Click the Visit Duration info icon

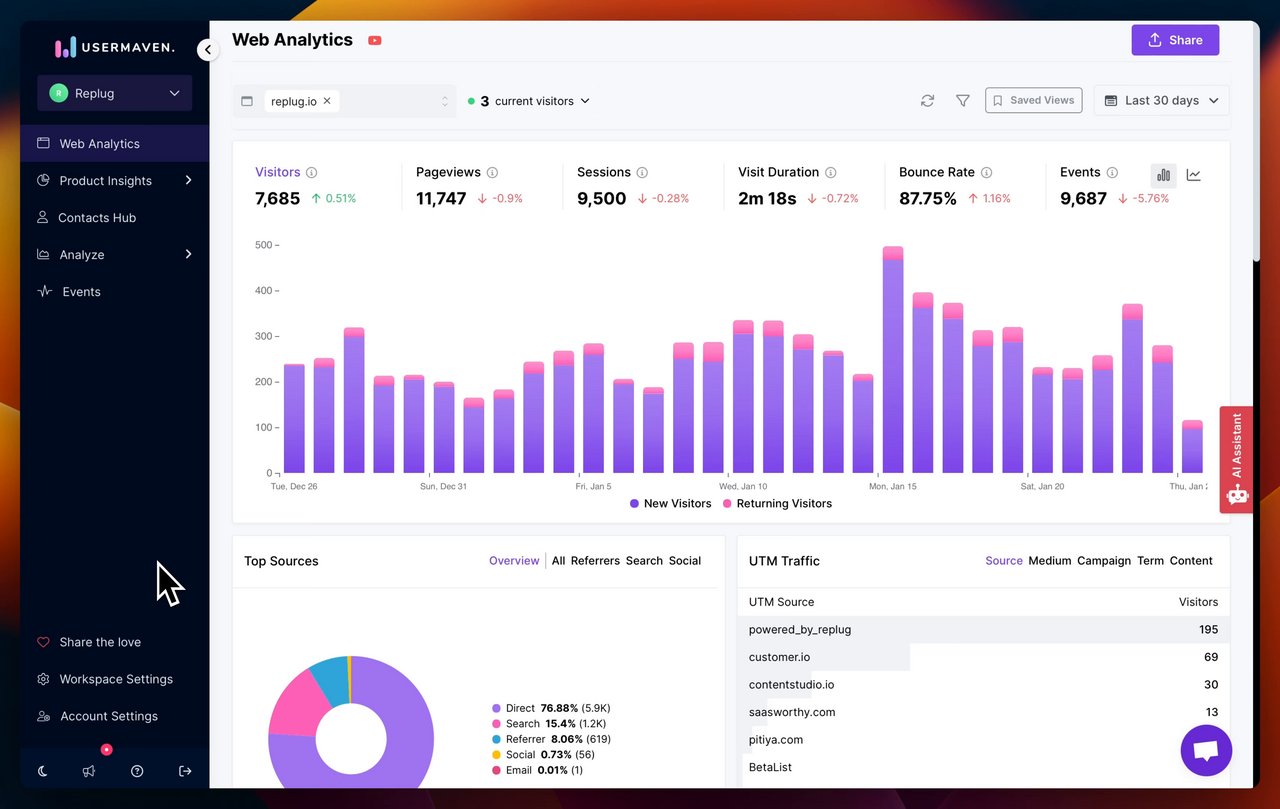click(831, 173)
